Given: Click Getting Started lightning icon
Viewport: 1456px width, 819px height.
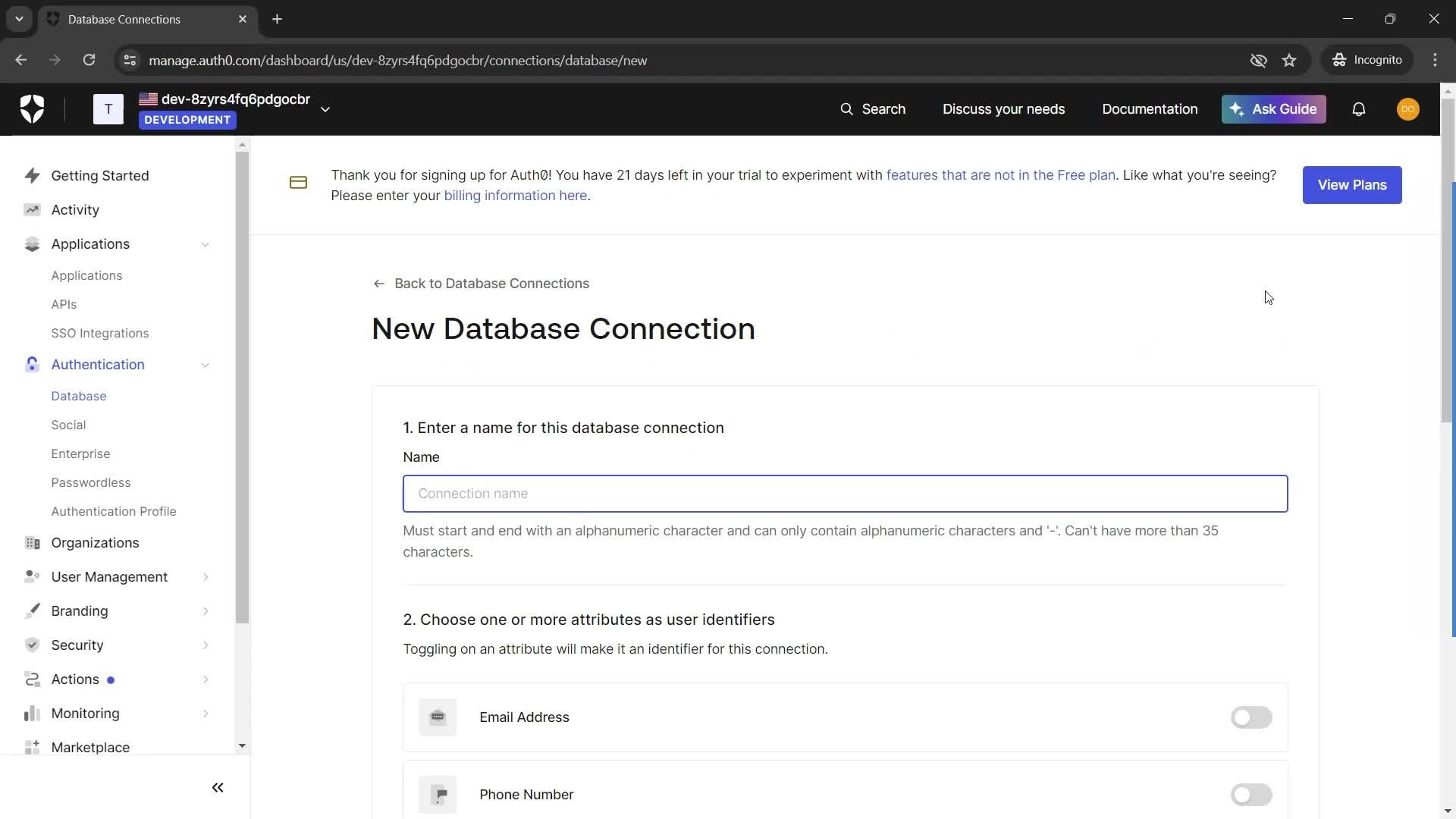Looking at the screenshot, I should [x=32, y=176].
